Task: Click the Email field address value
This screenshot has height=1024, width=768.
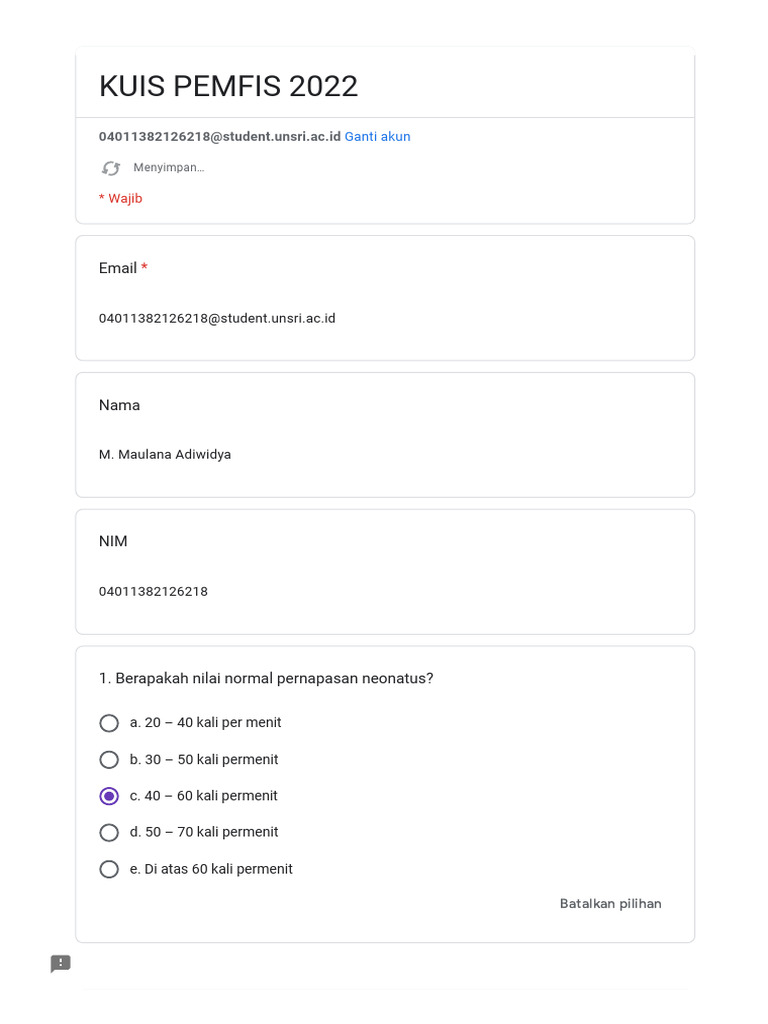Action: [x=217, y=319]
